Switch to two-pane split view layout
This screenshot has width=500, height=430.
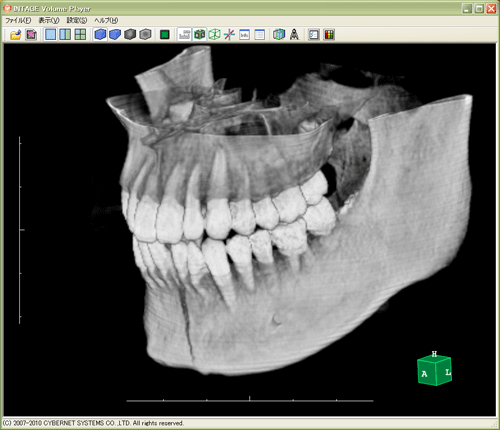(x=65, y=34)
